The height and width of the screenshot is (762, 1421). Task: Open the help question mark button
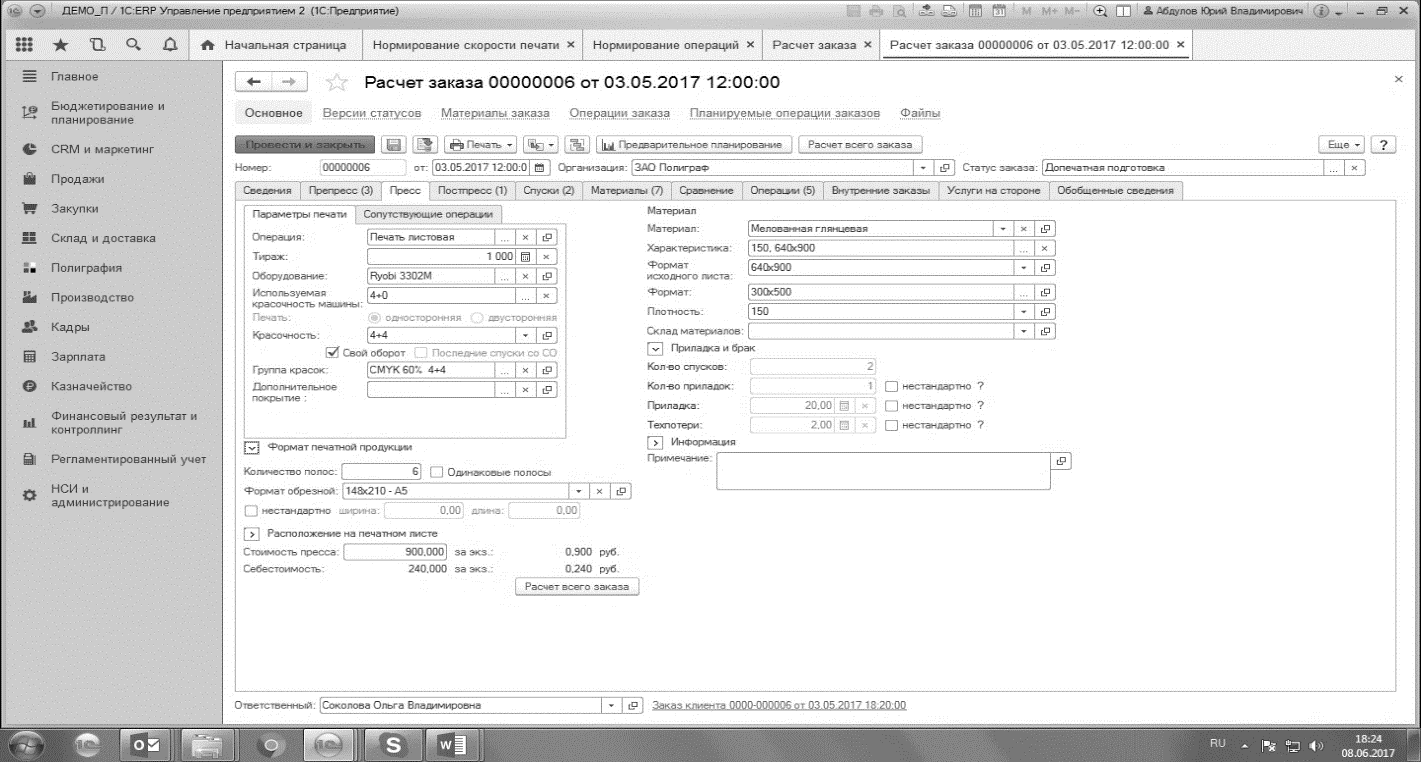(1383, 145)
